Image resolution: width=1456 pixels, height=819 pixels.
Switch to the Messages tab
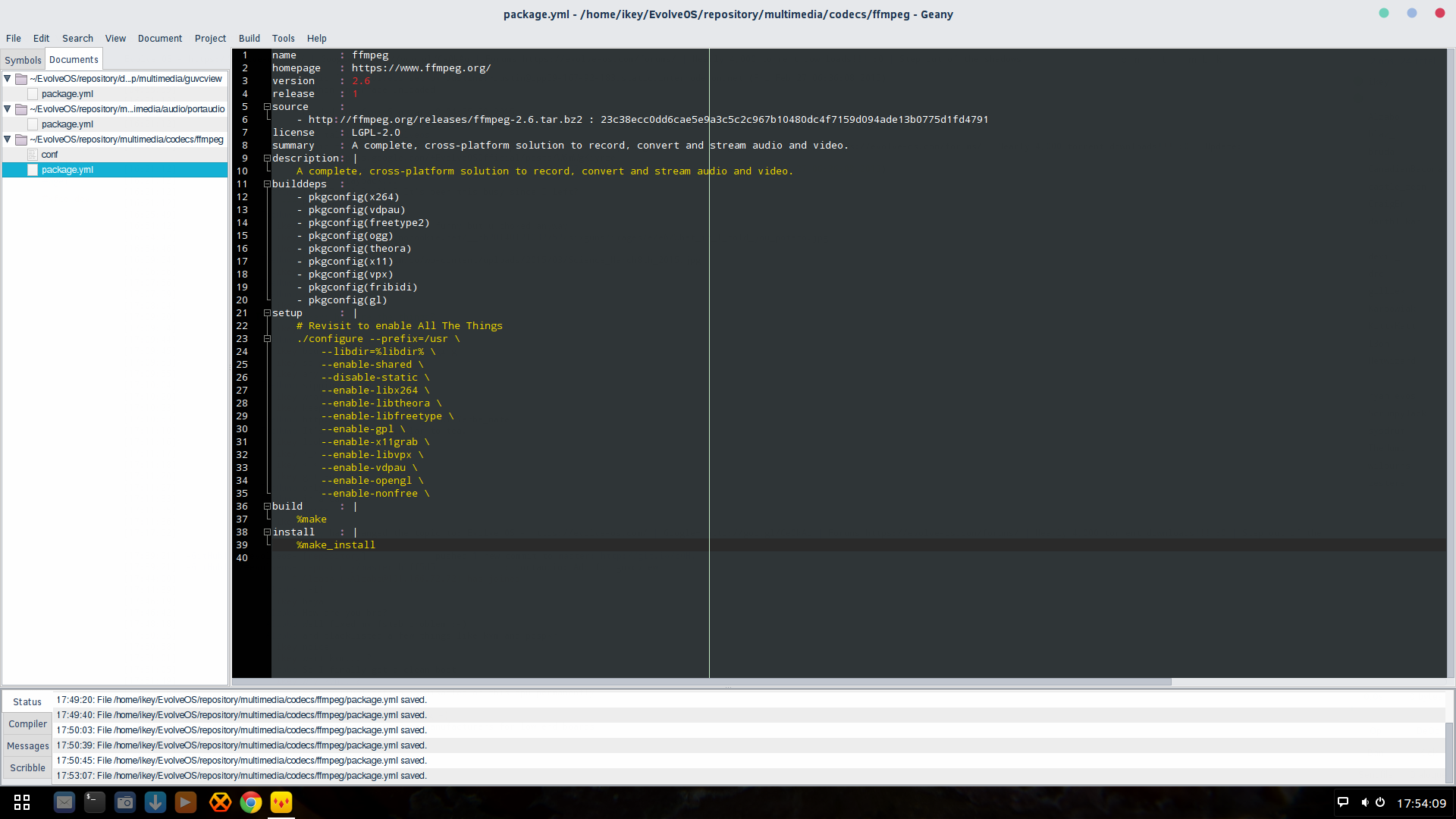(27, 746)
